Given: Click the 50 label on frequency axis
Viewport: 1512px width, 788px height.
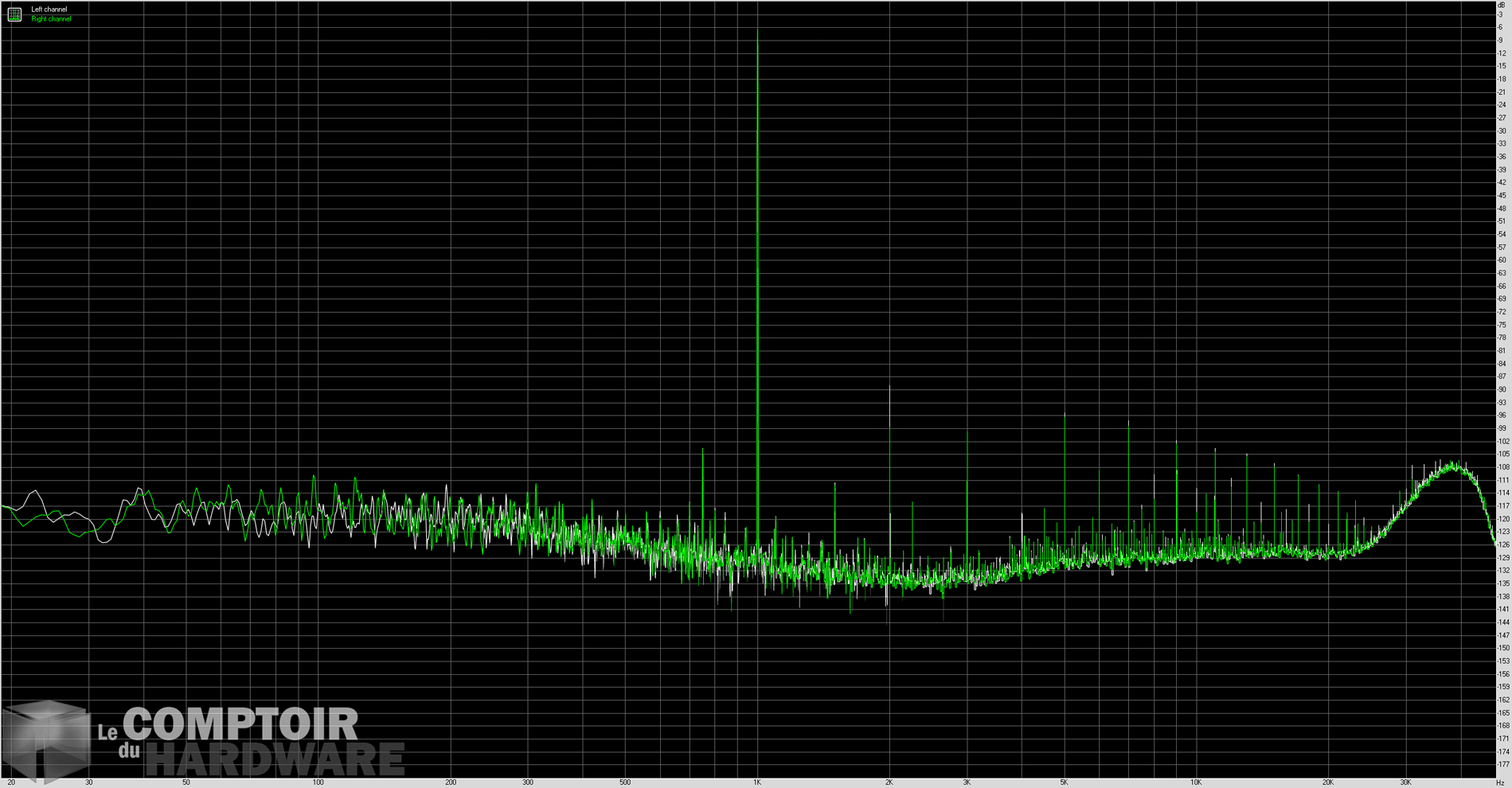Looking at the screenshot, I should (x=186, y=782).
